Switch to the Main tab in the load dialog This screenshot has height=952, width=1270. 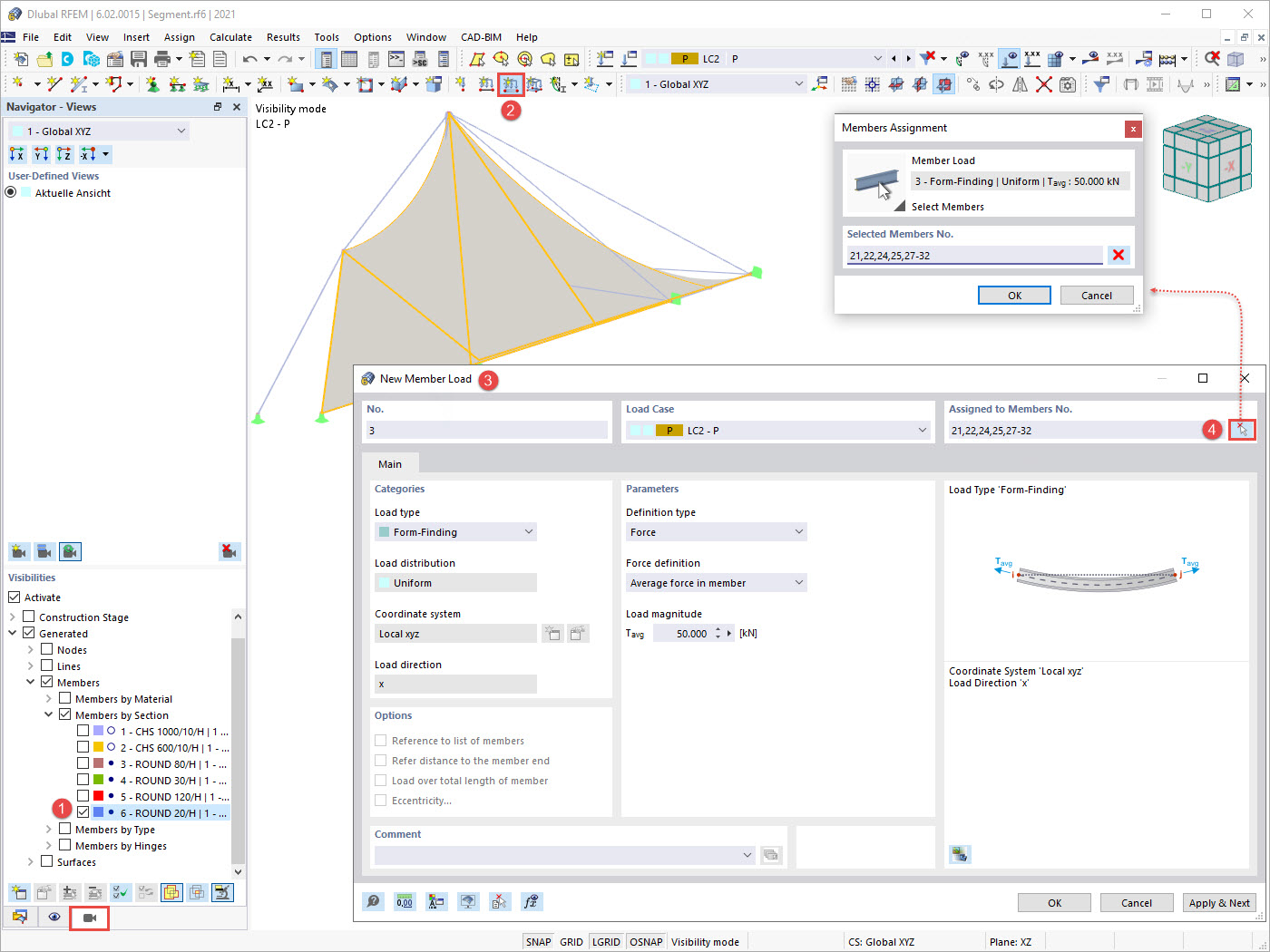coord(390,463)
